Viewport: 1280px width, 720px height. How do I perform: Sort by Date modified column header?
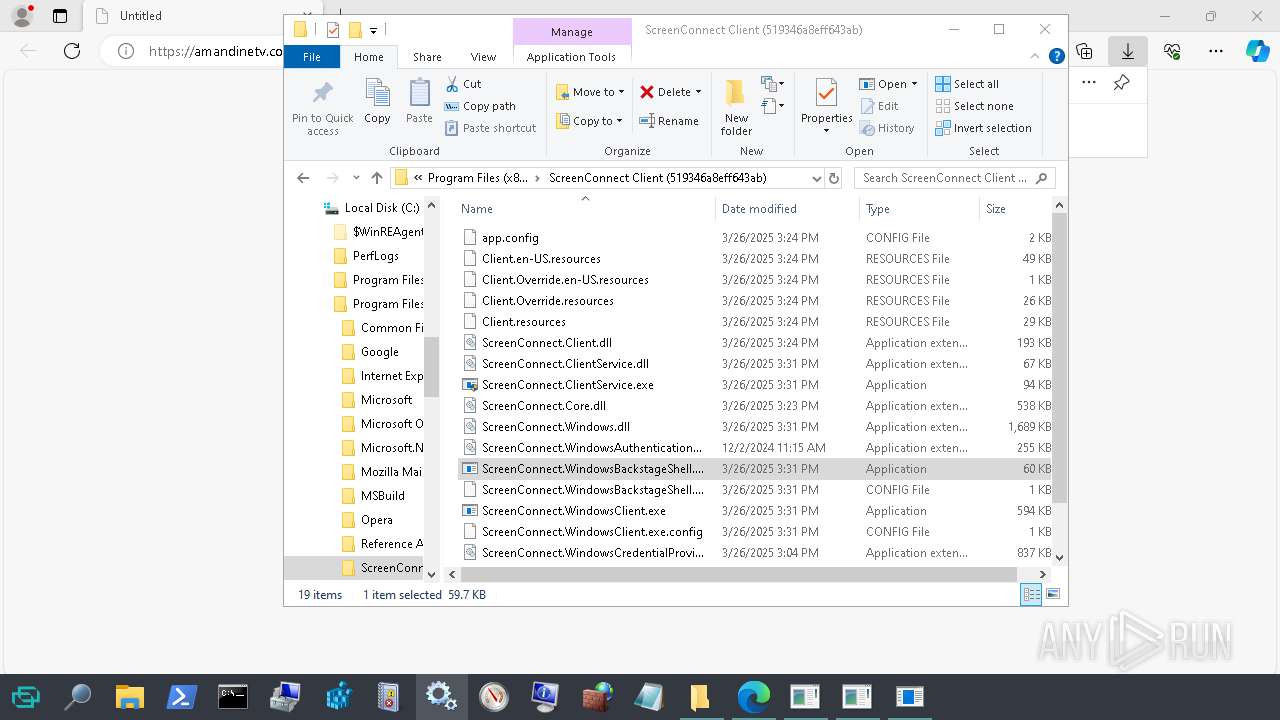click(787, 209)
